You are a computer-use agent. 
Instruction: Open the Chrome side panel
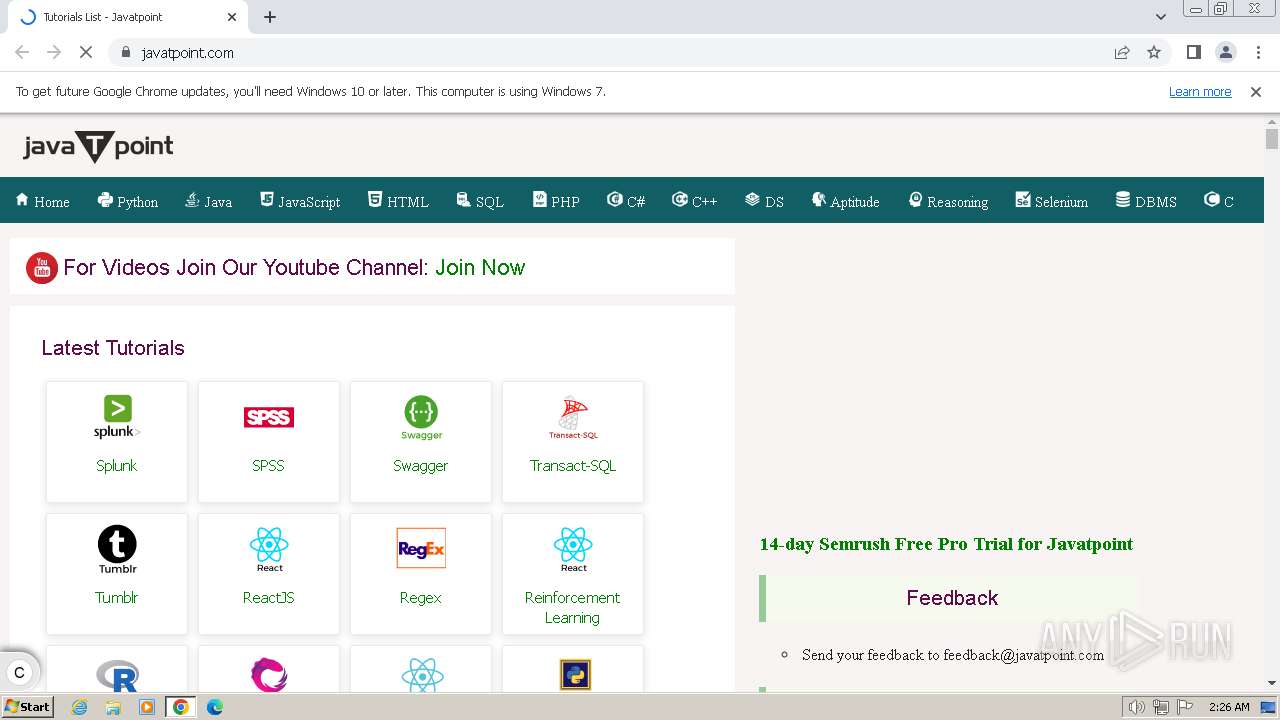[1193, 52]
